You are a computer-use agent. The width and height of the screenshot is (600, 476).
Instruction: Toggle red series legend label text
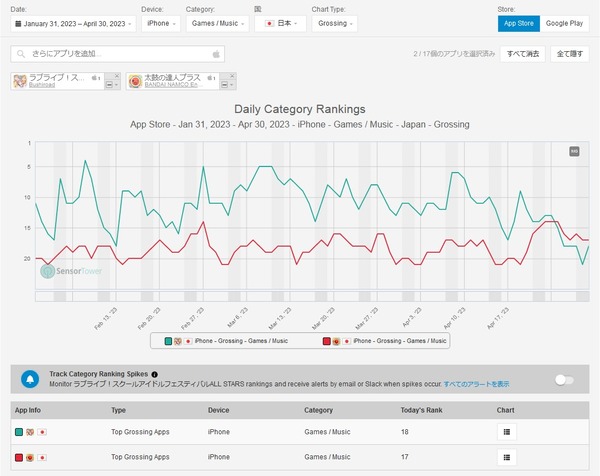(x=400, y=341)
